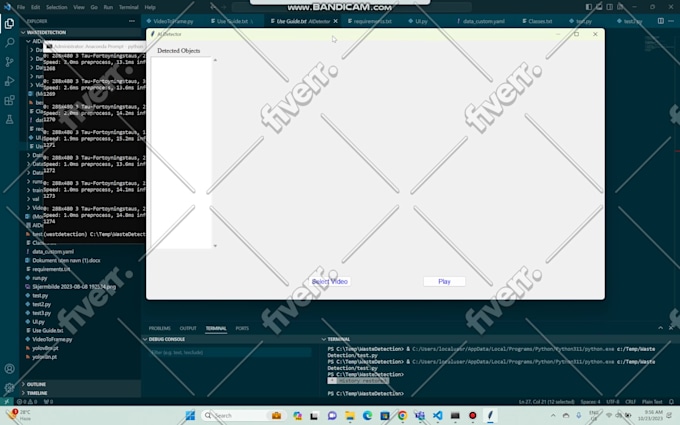Screen dimensions: 680x425
Task: Toggle the primary side bar layout icon
Action: (x=588, y=7)
